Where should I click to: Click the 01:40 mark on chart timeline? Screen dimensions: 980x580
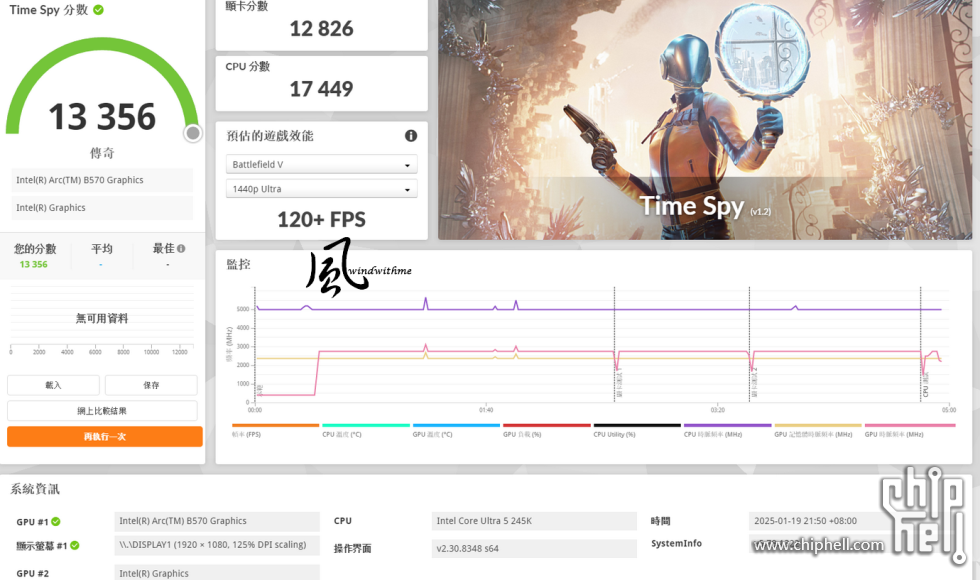tap(486, 410)
